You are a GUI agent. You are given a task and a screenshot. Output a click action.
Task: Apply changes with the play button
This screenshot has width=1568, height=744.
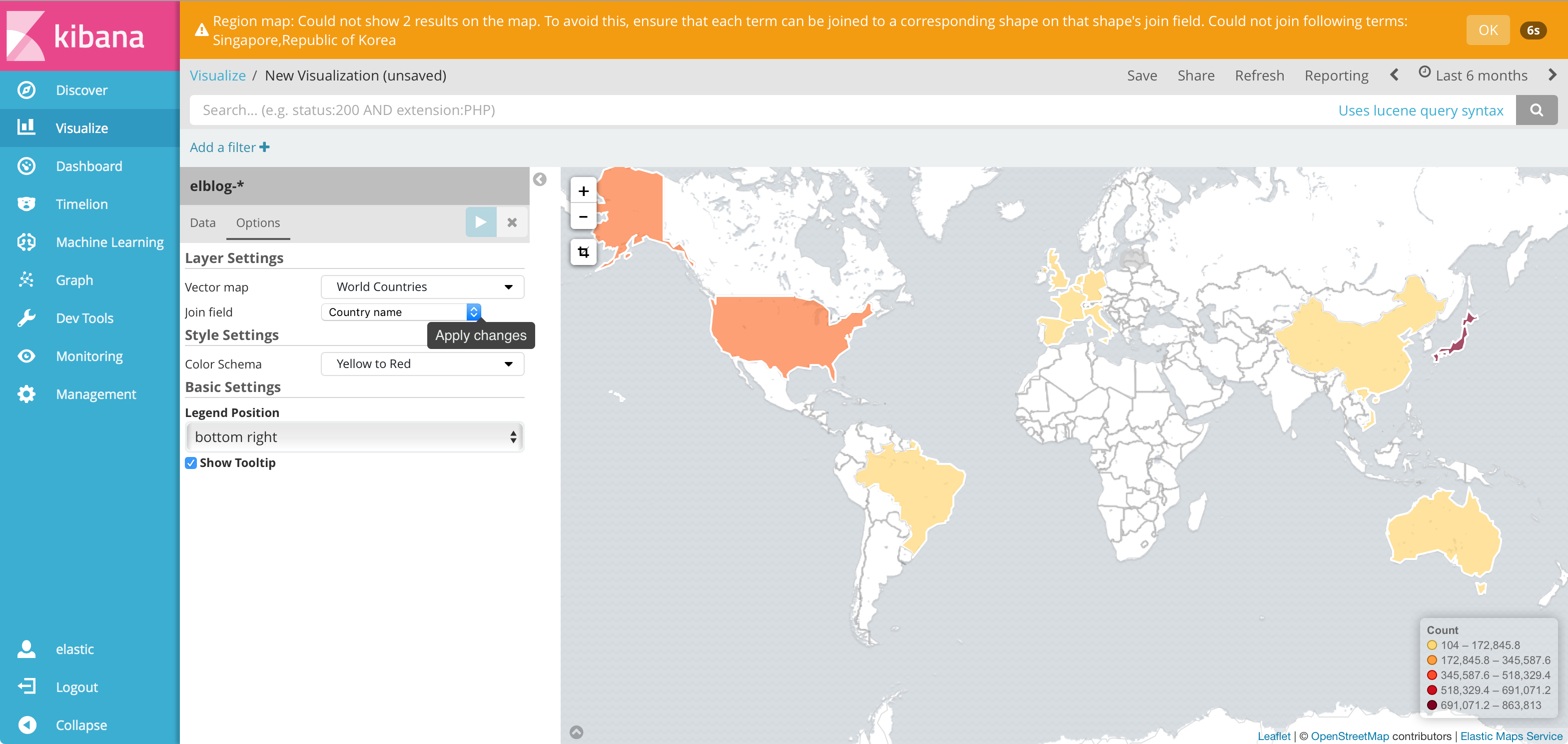(480, 221)
